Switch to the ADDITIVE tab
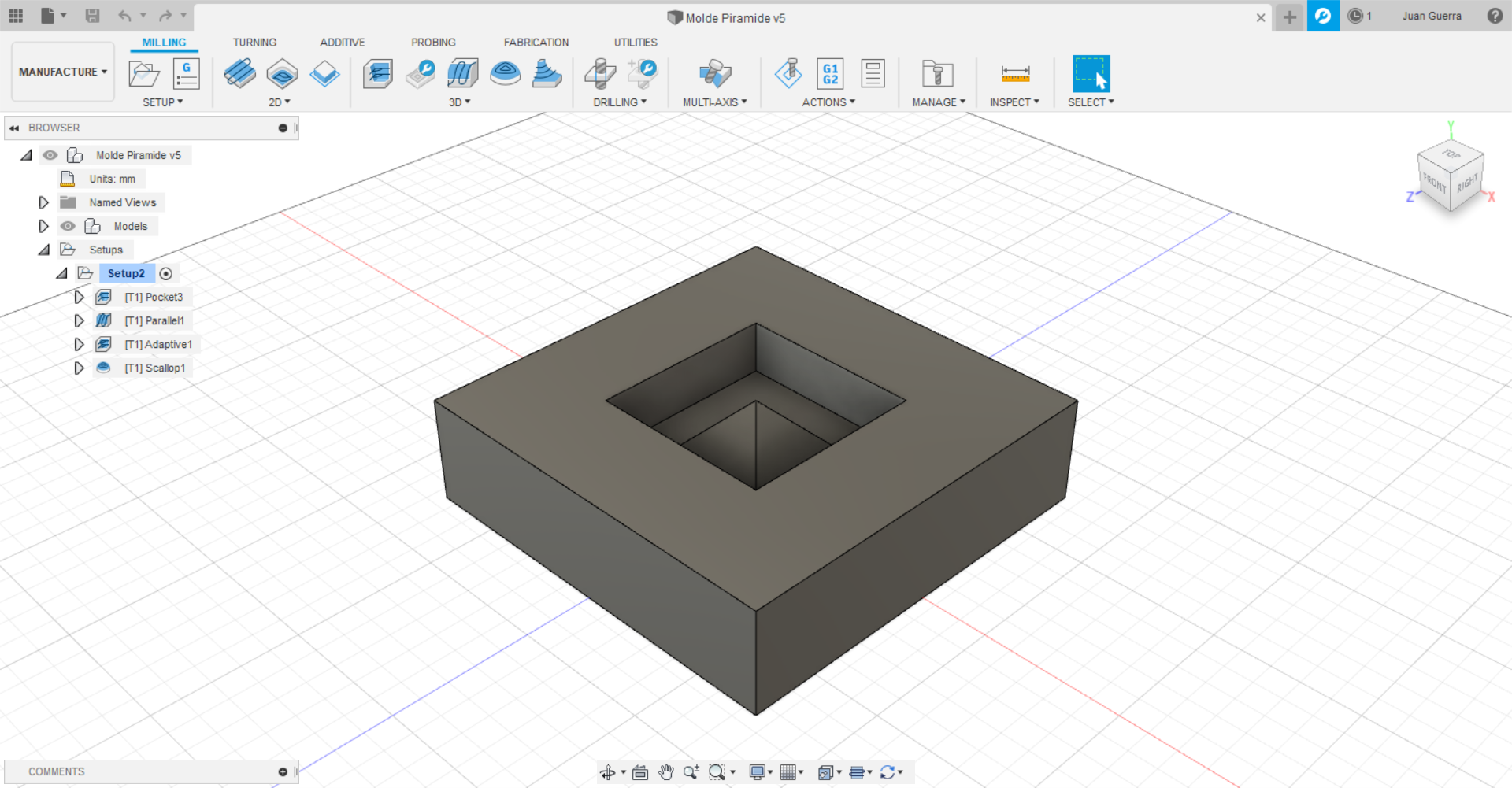The image size is (1512, 788). 343,43
